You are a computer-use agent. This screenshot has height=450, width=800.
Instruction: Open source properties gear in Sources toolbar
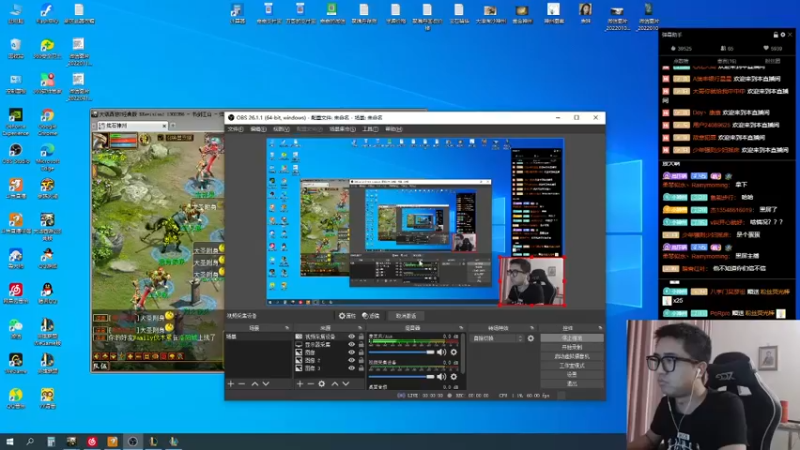tap(322, 383)
